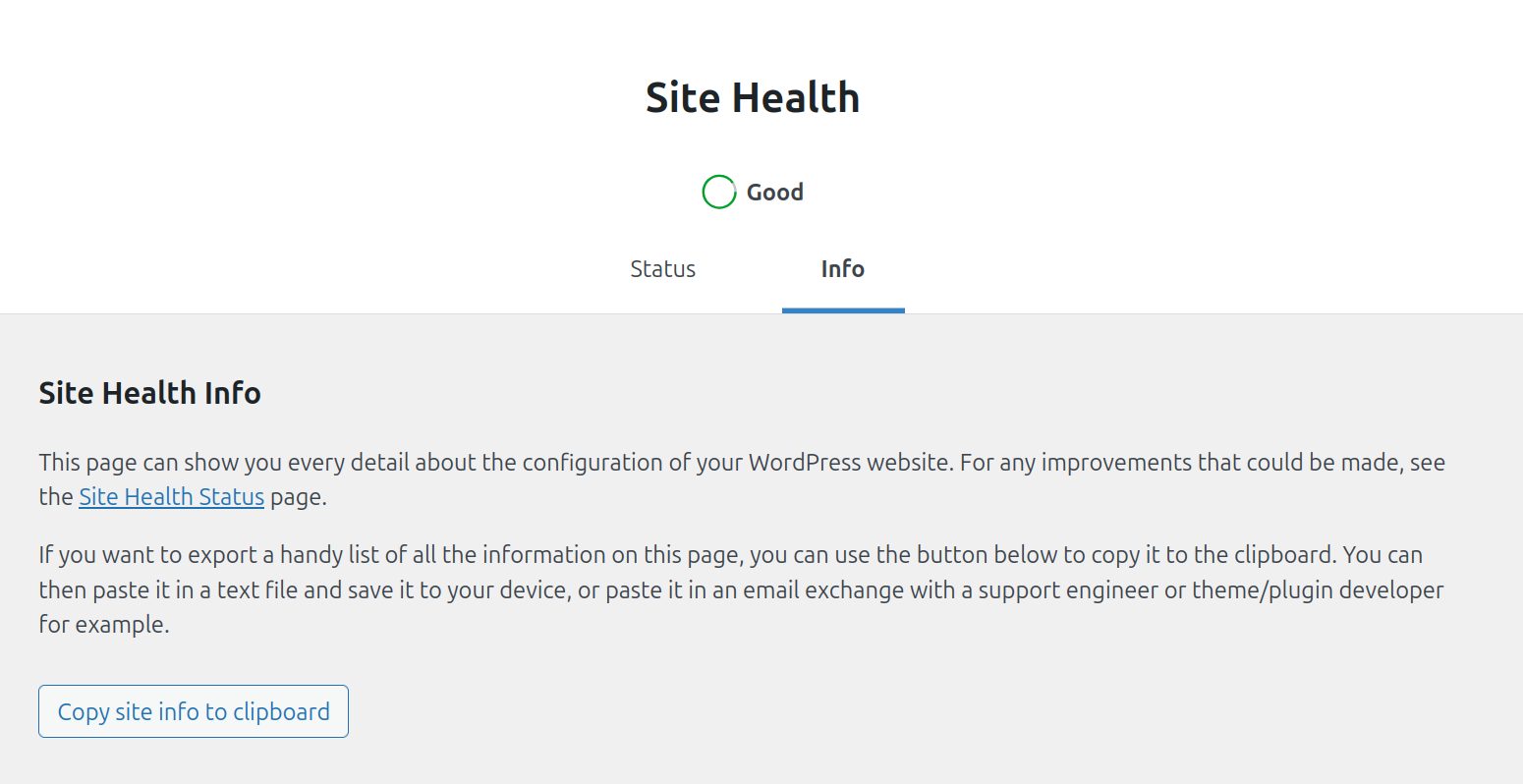Click the green circular health indicator
Image resolution: width=1523 pixels, height=784 pixels.
[x=718, y=193]
